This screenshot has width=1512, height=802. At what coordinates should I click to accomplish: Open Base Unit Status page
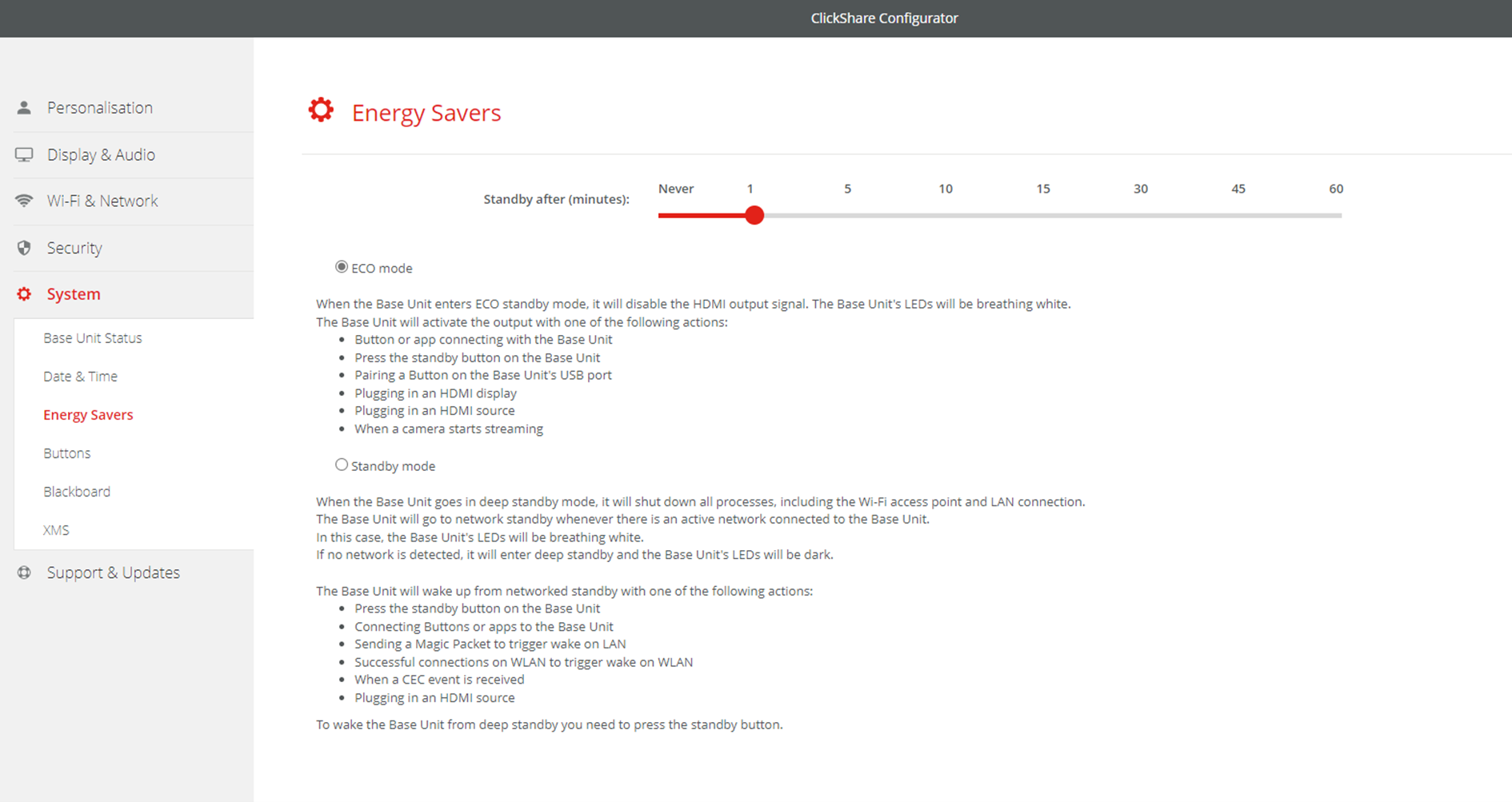93,338
